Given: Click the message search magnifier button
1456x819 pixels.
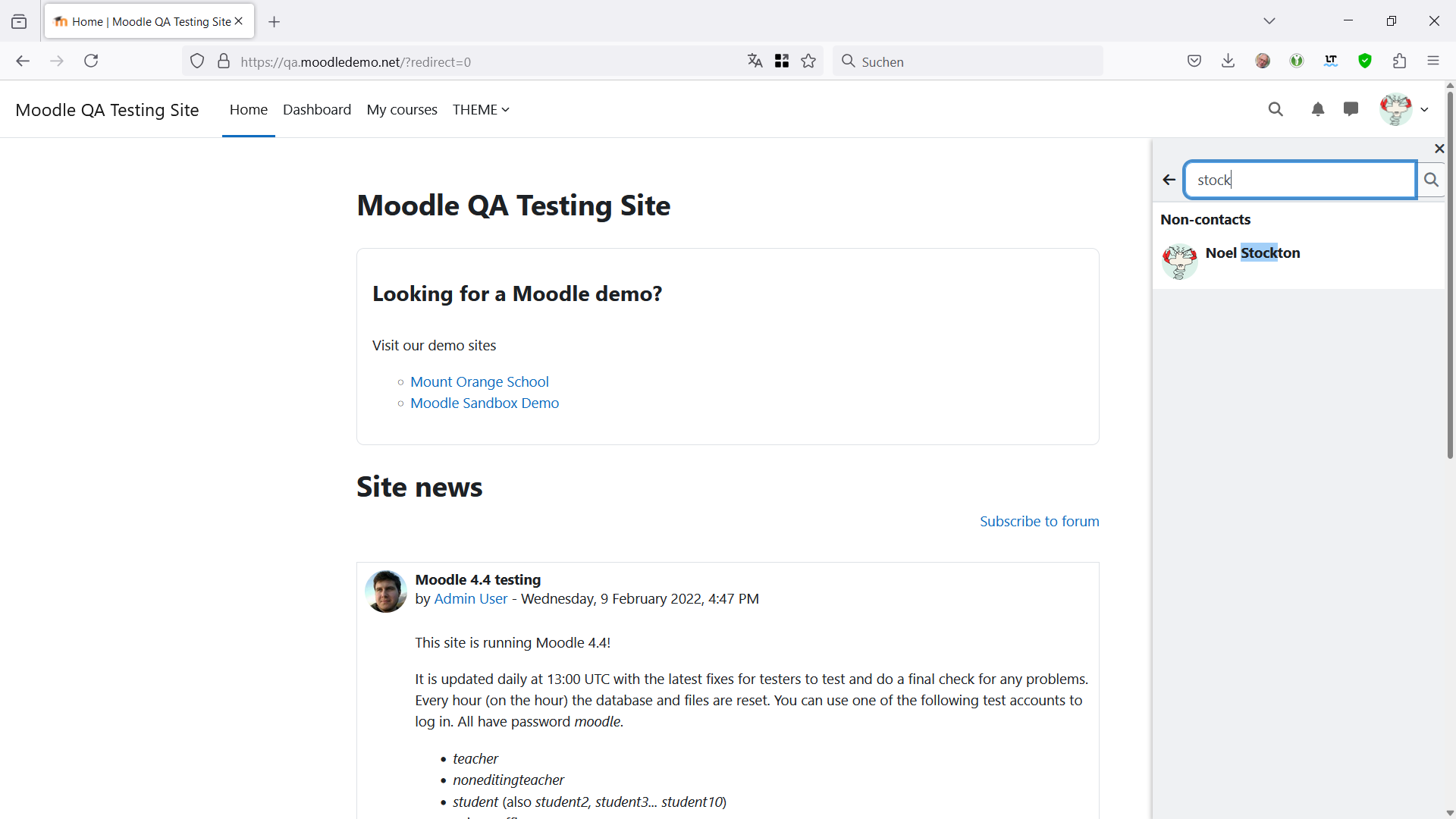Looking at the screenshot, I should [1431, 180].
